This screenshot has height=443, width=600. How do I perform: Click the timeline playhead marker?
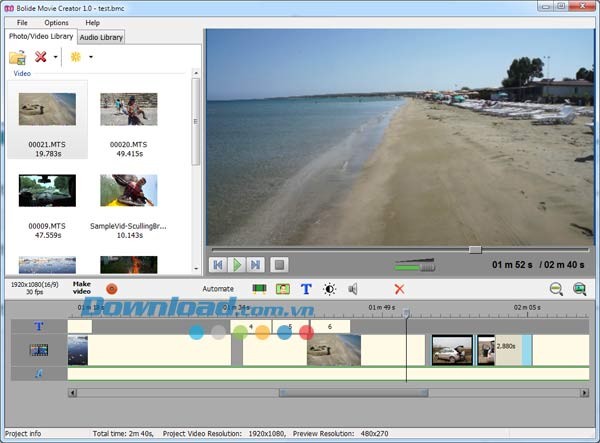(x=406, y=313)
